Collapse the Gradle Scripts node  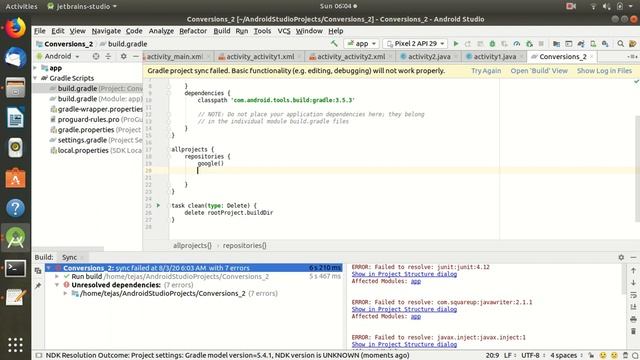36,78
